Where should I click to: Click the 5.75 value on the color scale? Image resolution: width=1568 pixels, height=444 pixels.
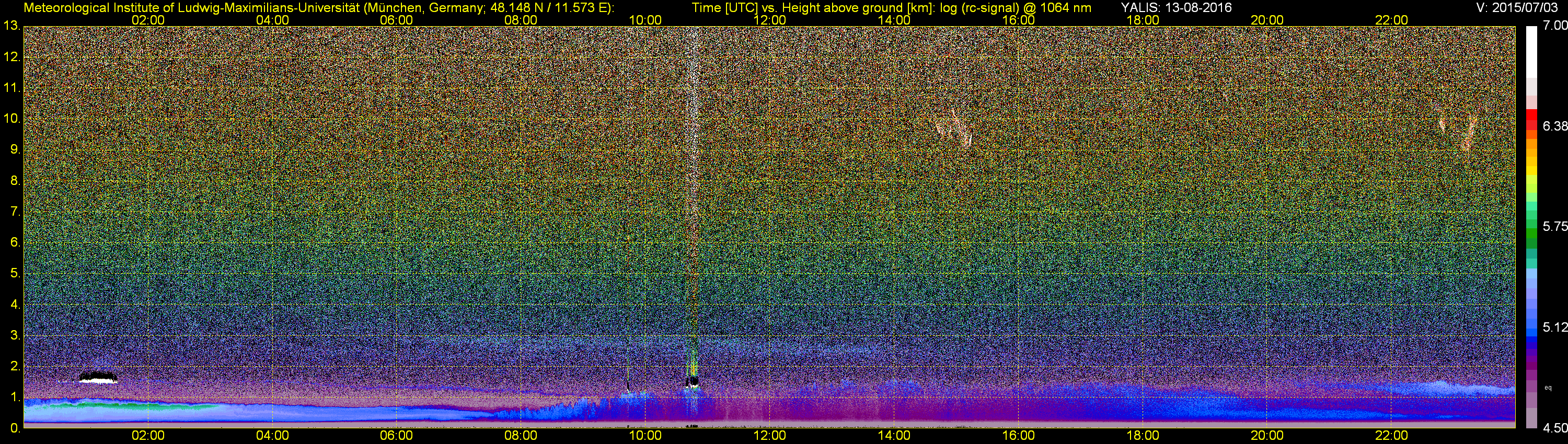click(1554, 226)
